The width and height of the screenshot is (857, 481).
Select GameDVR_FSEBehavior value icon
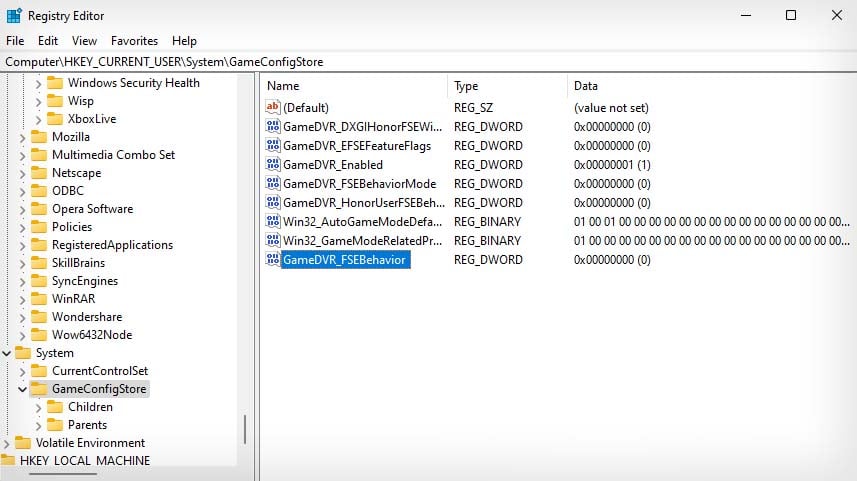tap(273, 259)
